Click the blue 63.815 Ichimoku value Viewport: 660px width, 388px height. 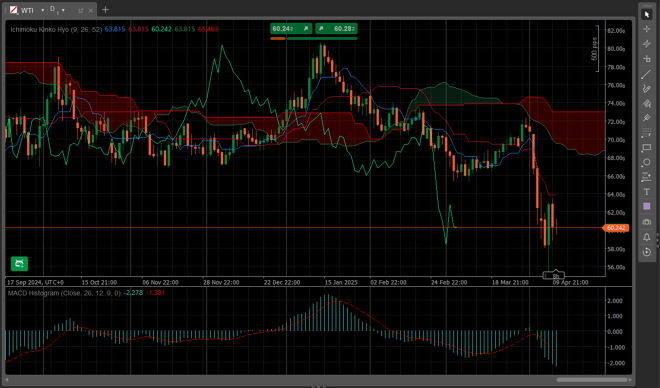tap(115, 29)
